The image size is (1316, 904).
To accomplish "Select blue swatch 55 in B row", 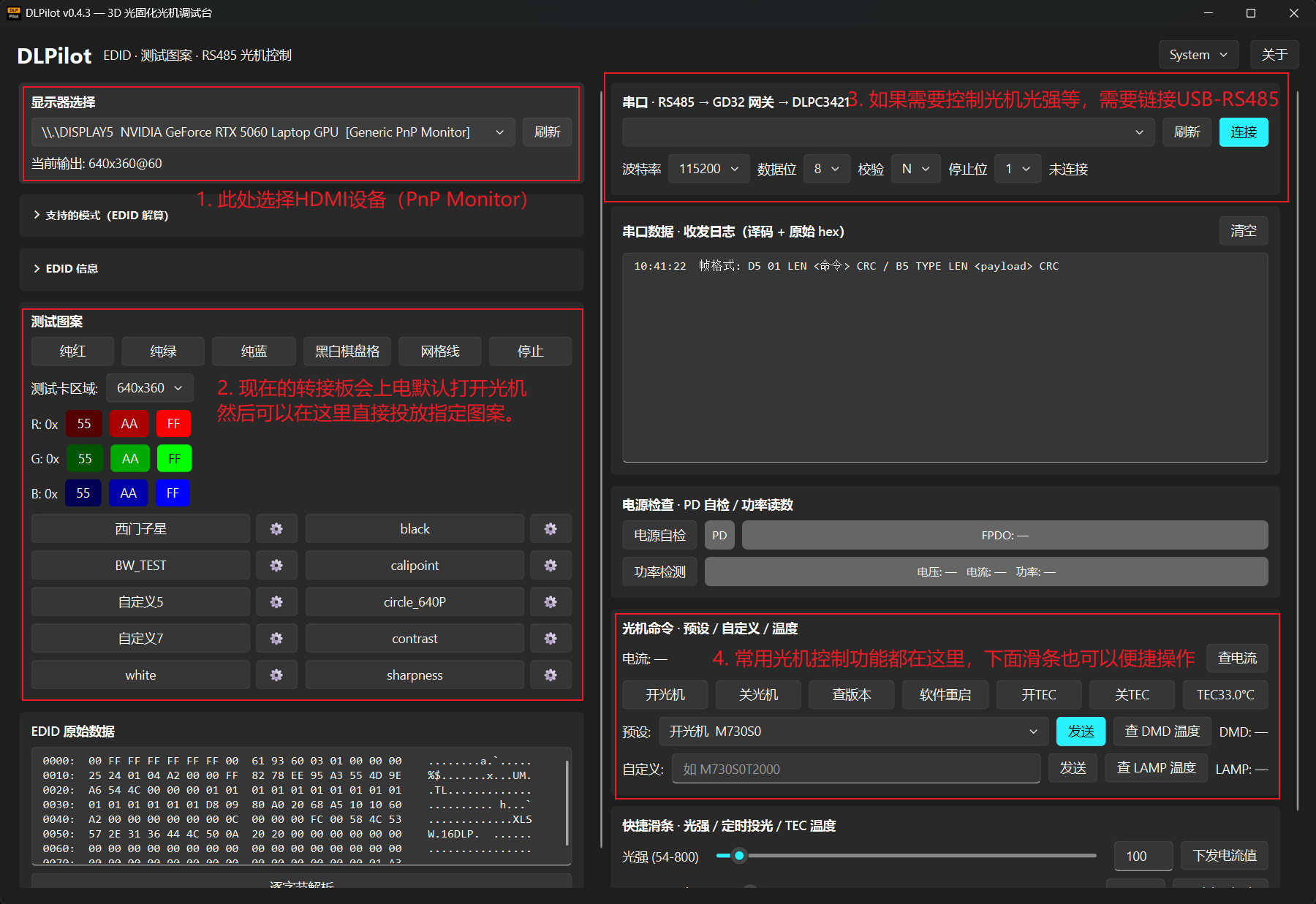I will [x=83, y=493].
